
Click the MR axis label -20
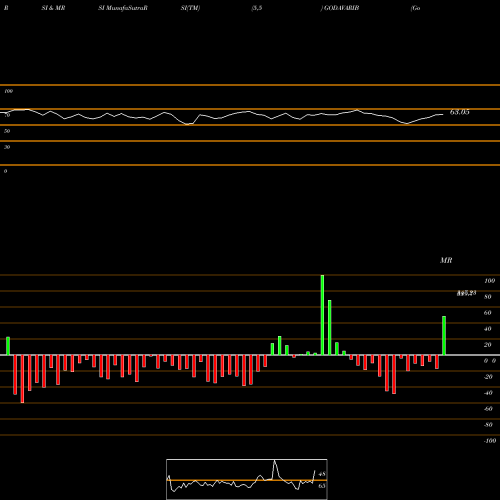pos(488,377)
